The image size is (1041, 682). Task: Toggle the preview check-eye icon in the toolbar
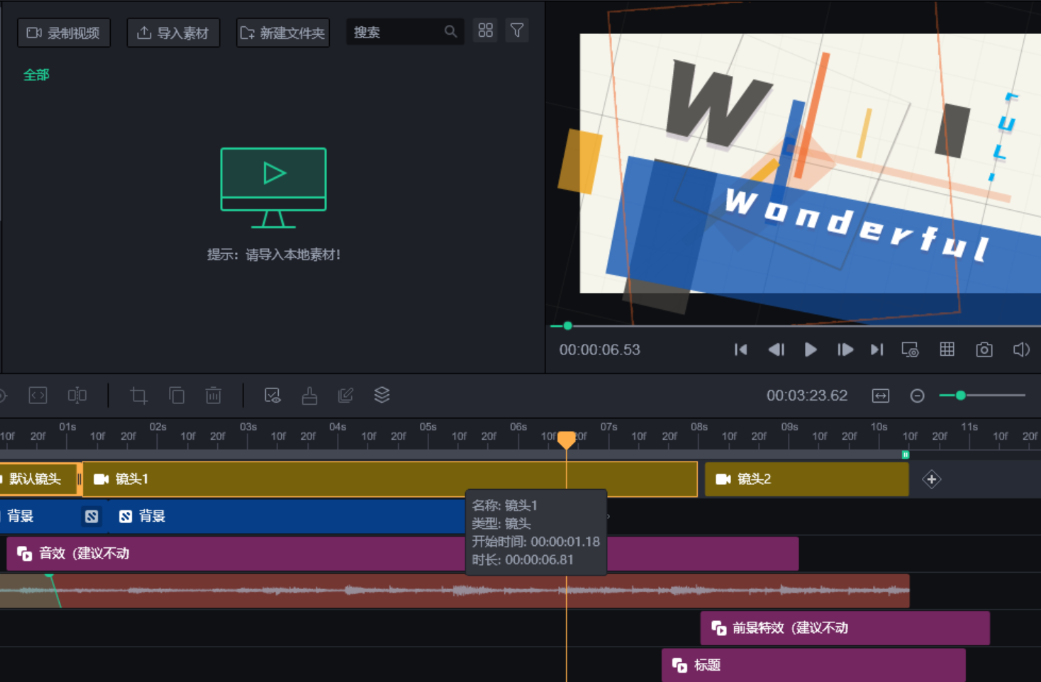[272, 395]
